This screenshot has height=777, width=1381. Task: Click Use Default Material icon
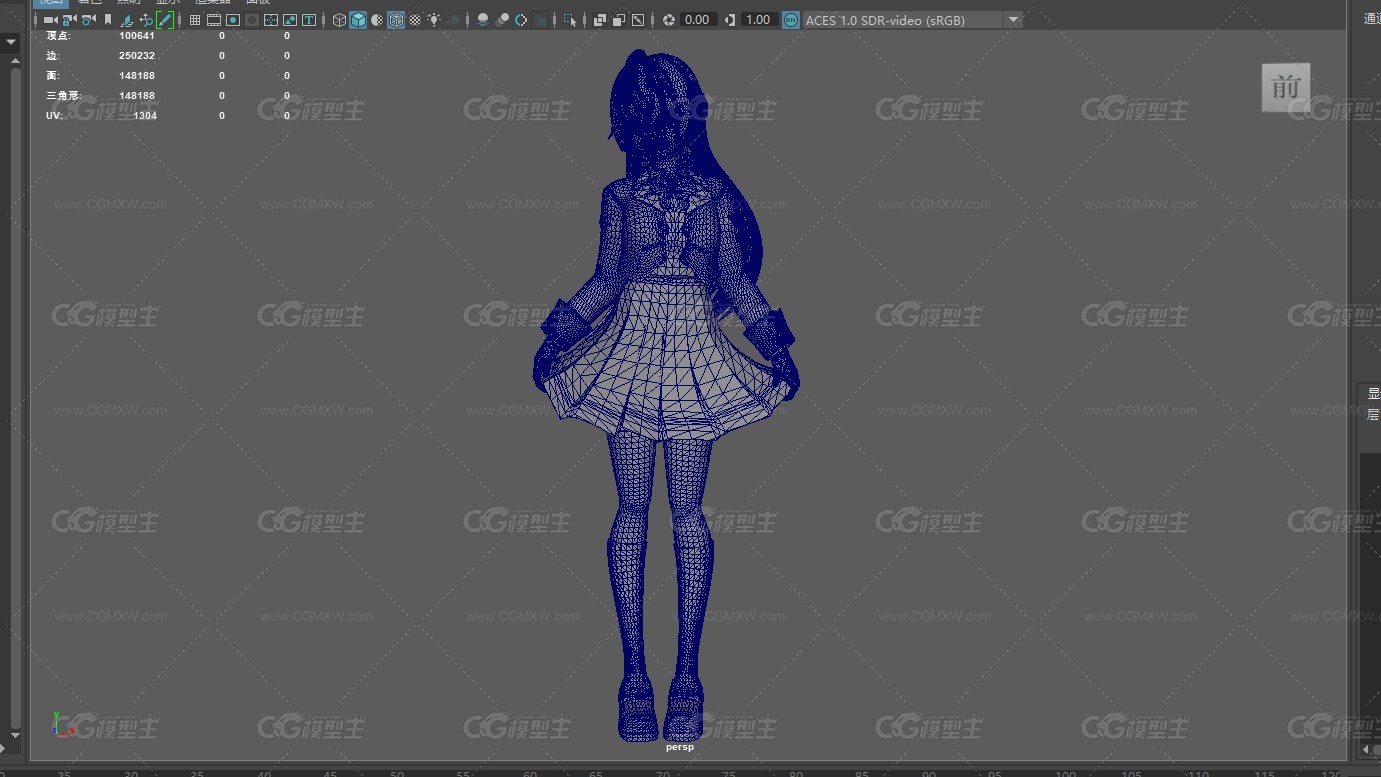coord(377,20)
